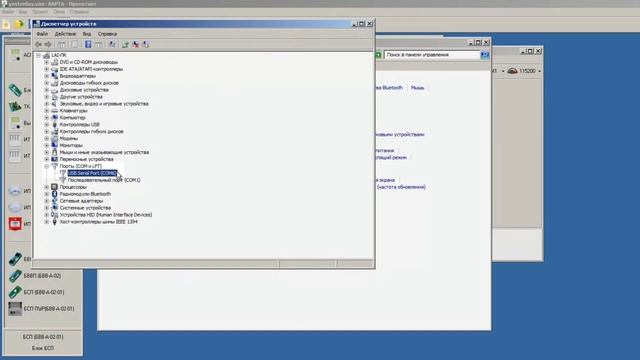
Task: Select Мыши и иные указывающие устройства
Action: coord(104,152)
